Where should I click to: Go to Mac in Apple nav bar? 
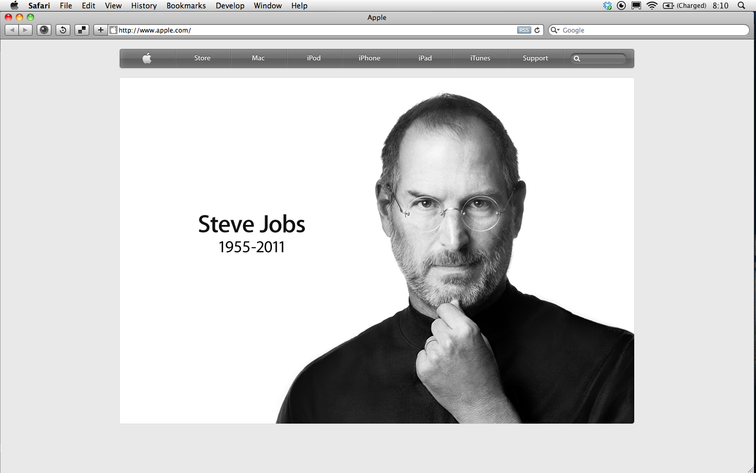click(x=258, y=58)
